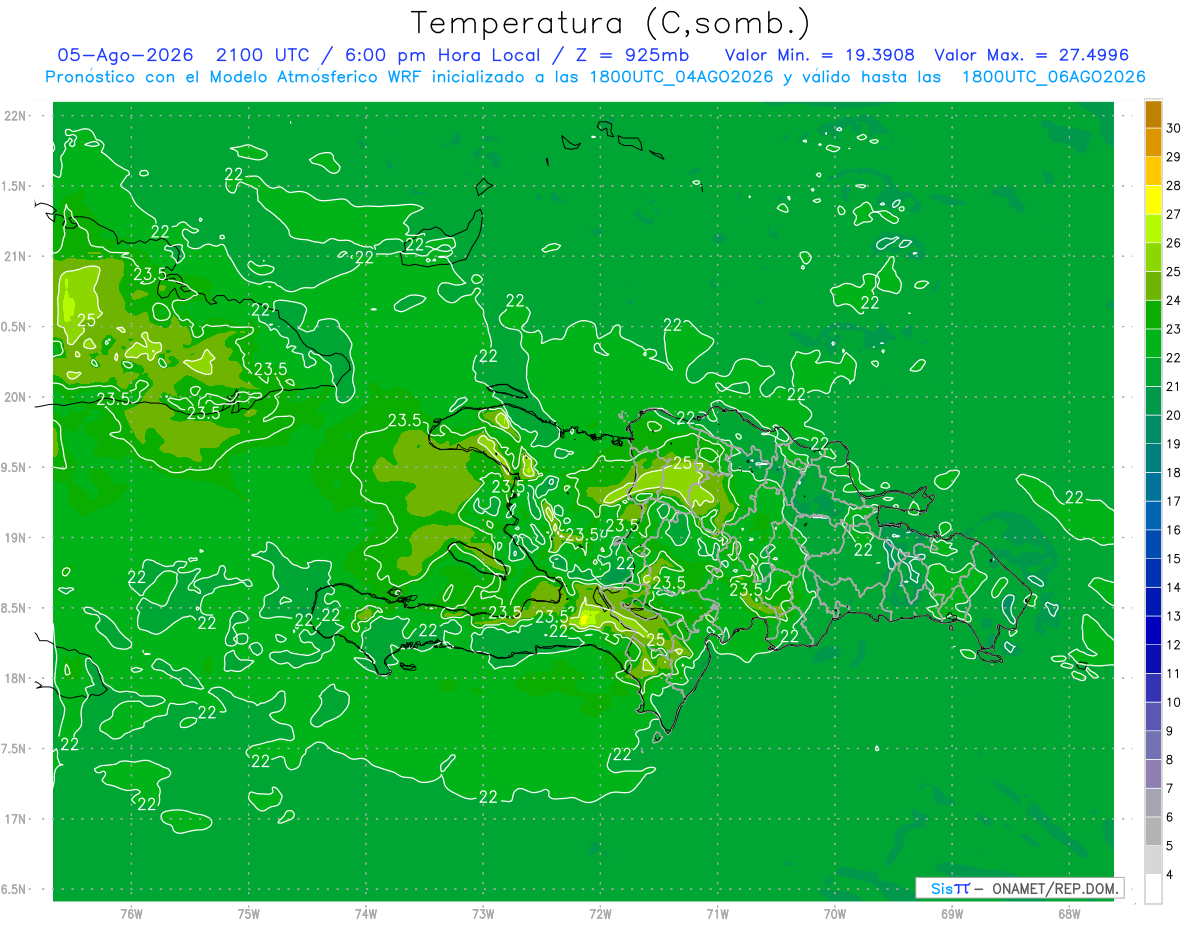Click the '71W' longitude axis label
The height and width of the screenshot is (927, 1200).
[x=717, y=914]
